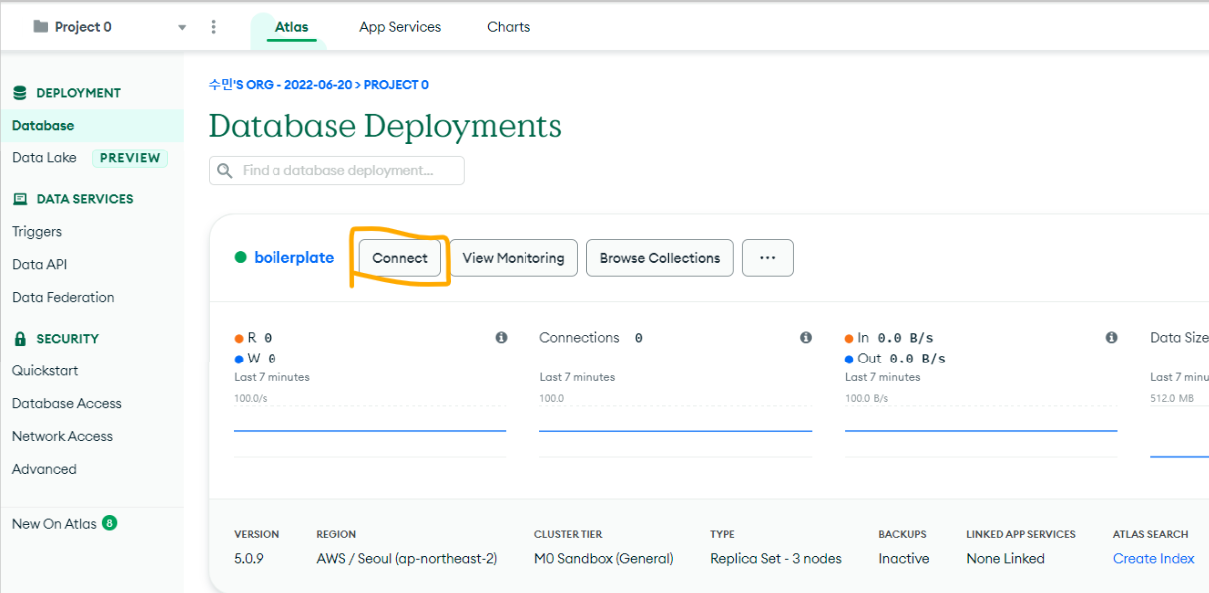The height and width of the screenshot is (593, 1209).
Task: Switch to the Charts tab
Action: (508, 27)
